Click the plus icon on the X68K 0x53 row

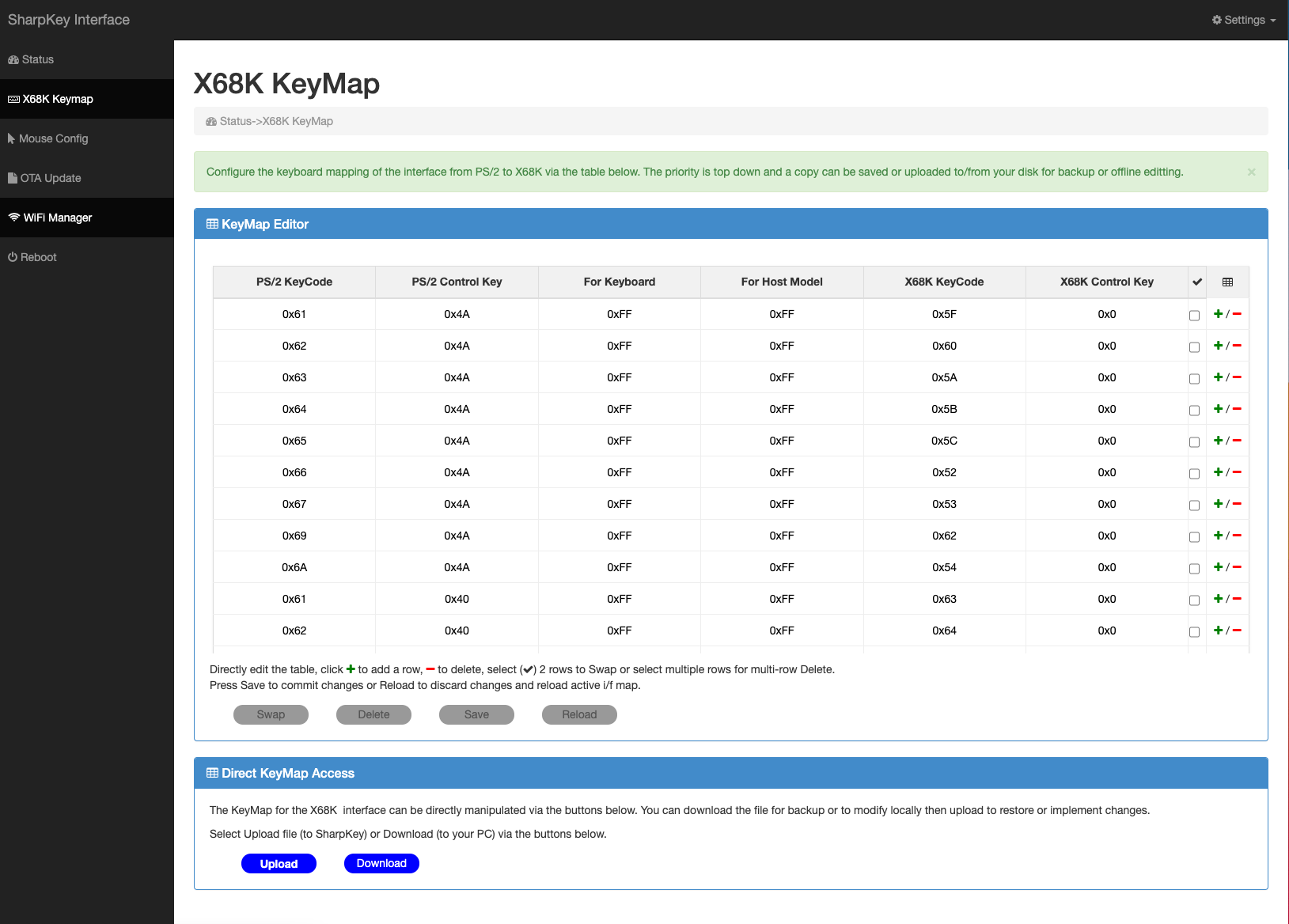1218,504
